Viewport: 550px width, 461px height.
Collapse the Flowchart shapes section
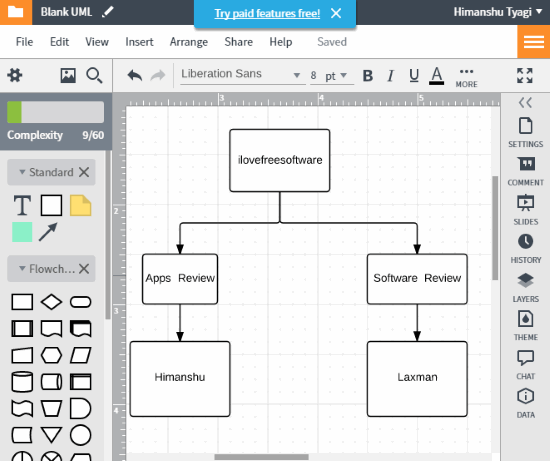coord(22,268)
